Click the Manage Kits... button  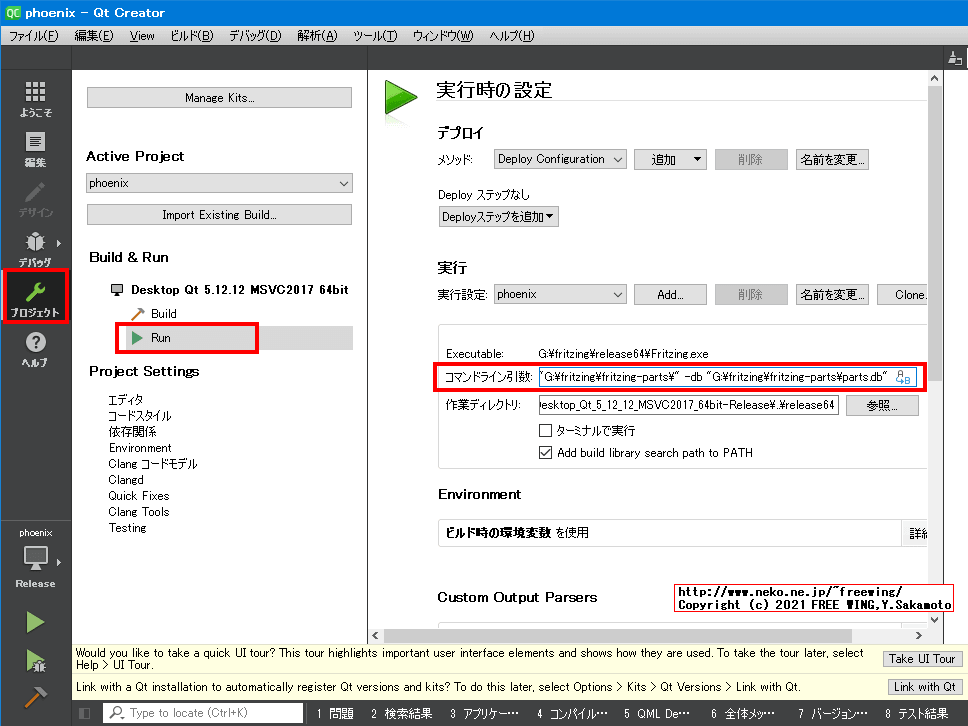tap(219, 98)
